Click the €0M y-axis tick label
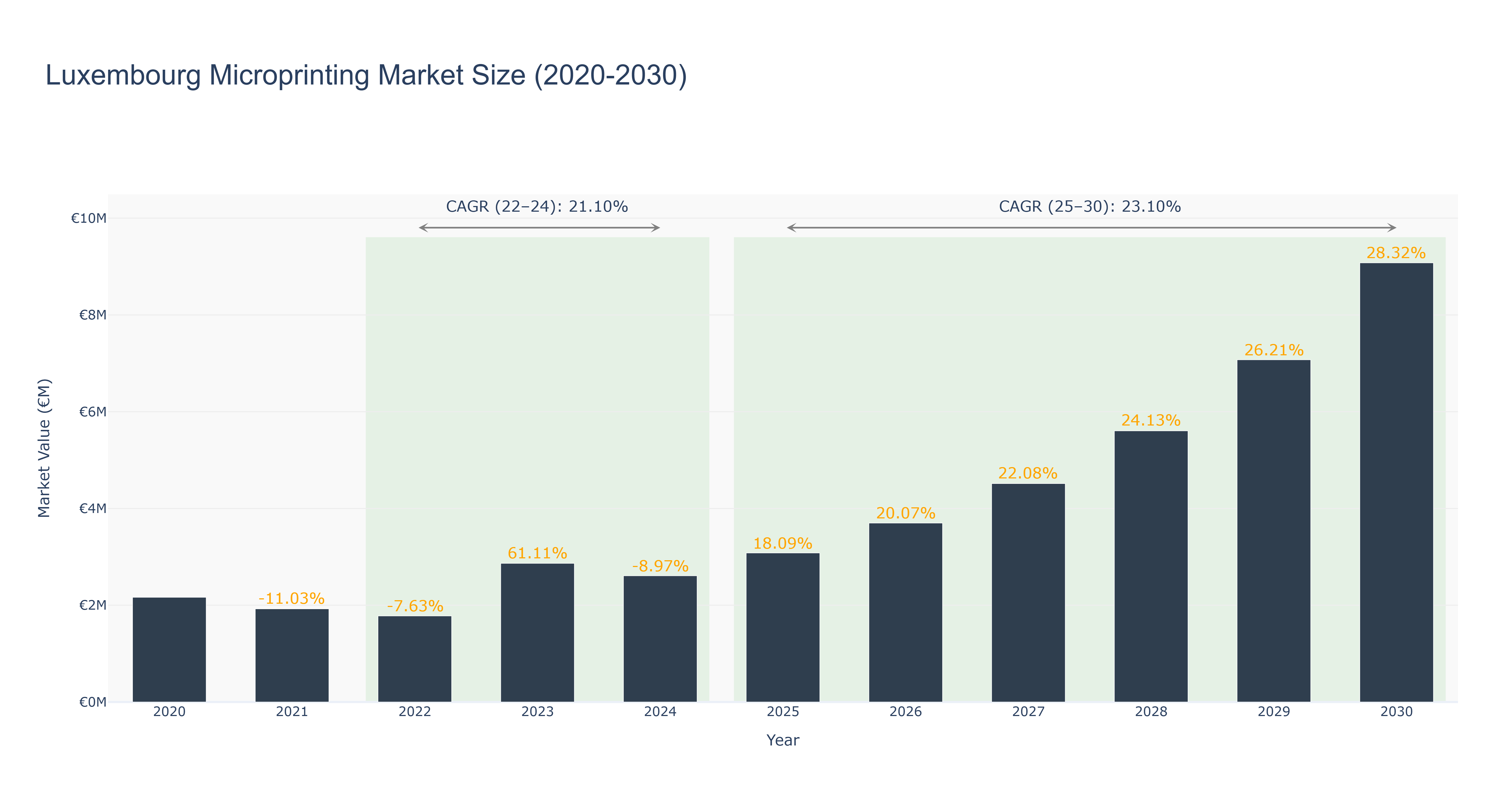 coord(93,702)
